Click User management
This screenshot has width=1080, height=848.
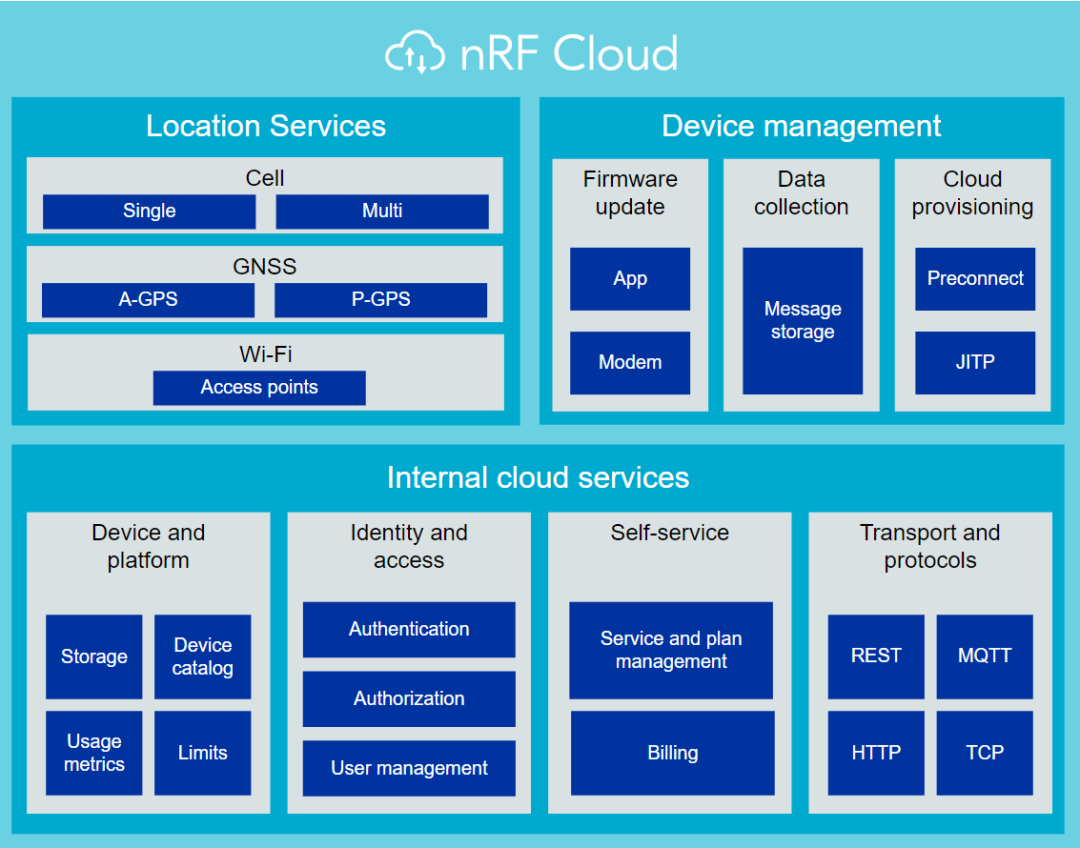coord(408,768)
